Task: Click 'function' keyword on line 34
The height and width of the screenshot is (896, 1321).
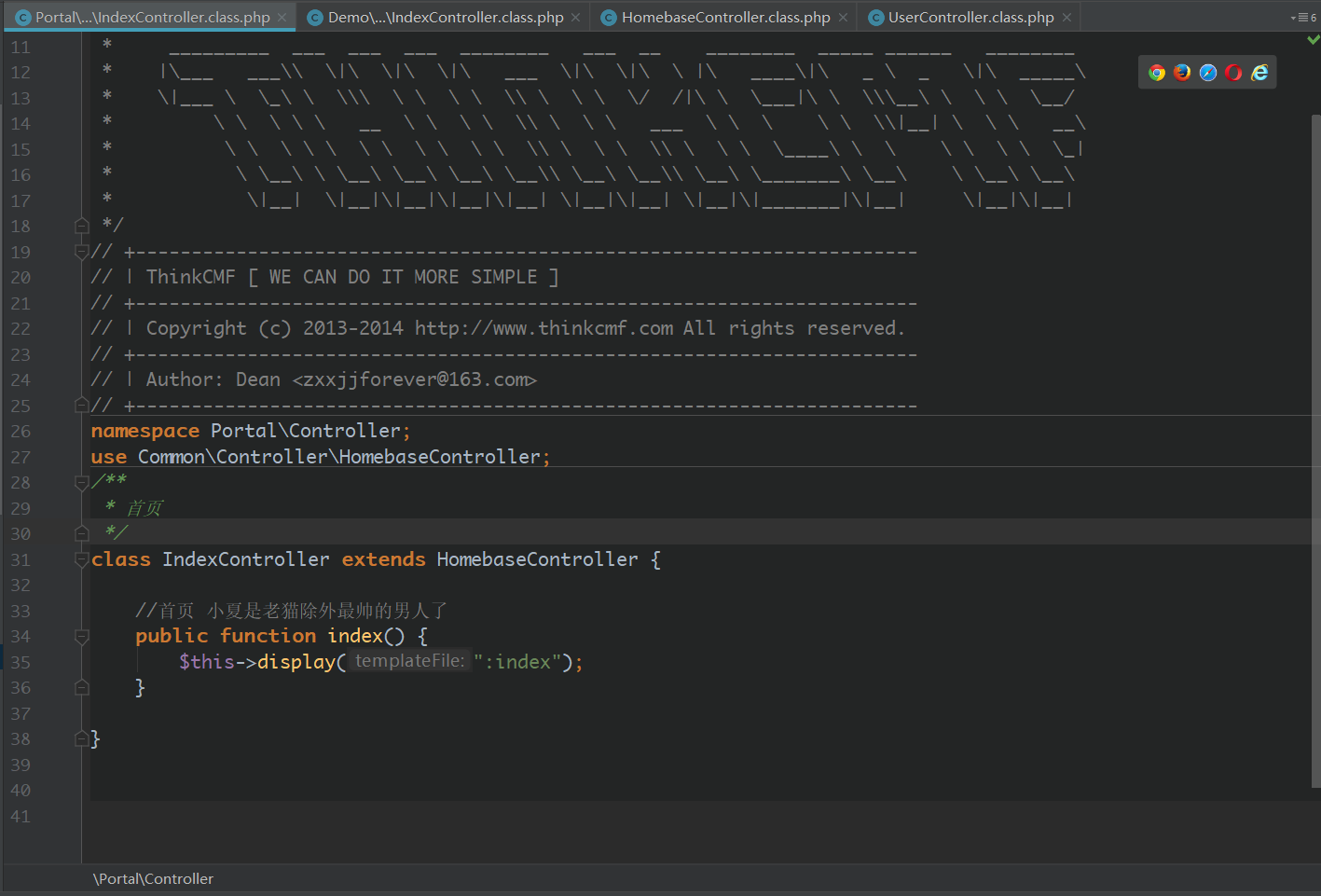Action: click(x=268, y=636)
